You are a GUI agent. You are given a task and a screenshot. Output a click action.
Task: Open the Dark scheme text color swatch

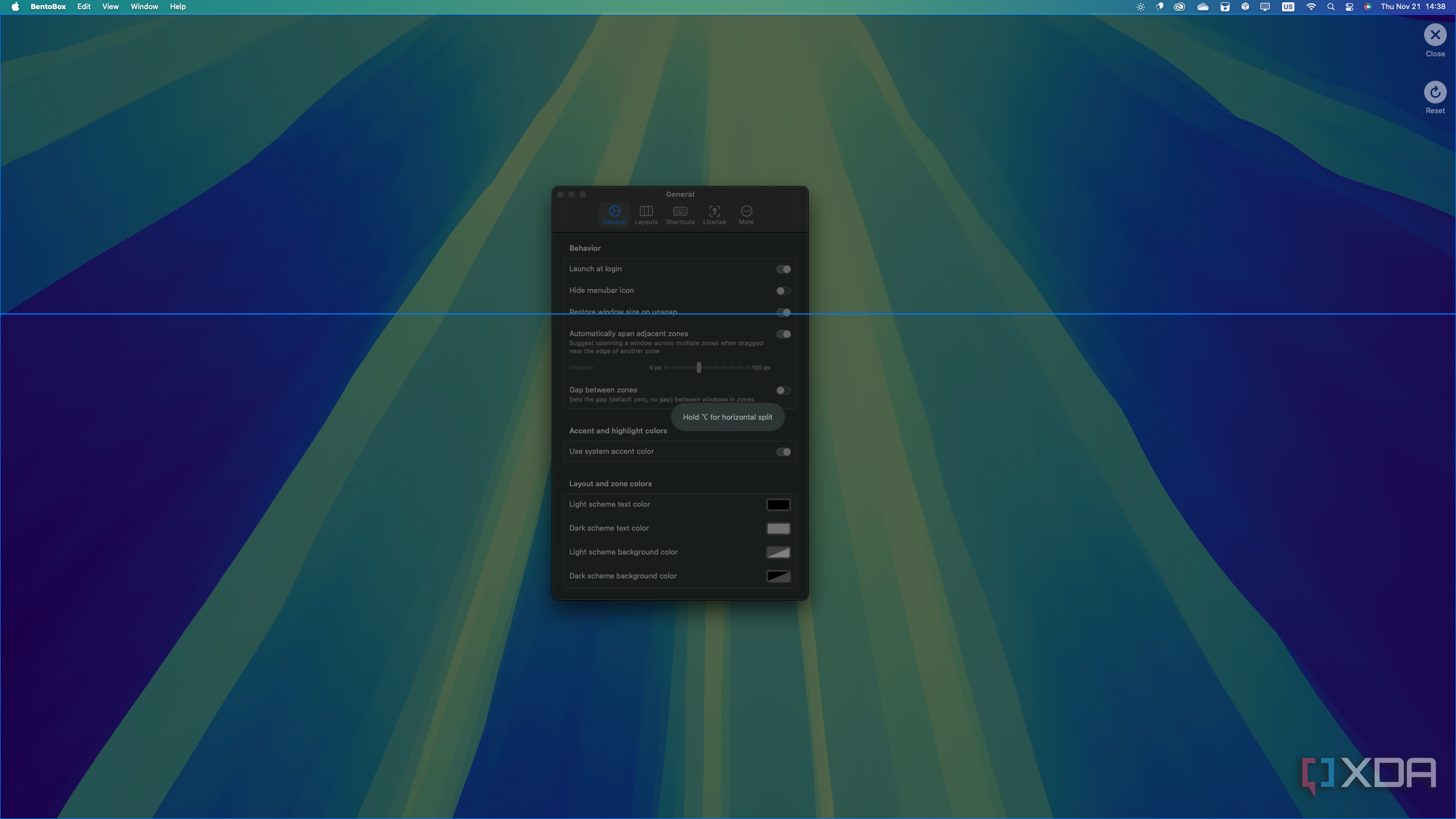tap(778, 528)
